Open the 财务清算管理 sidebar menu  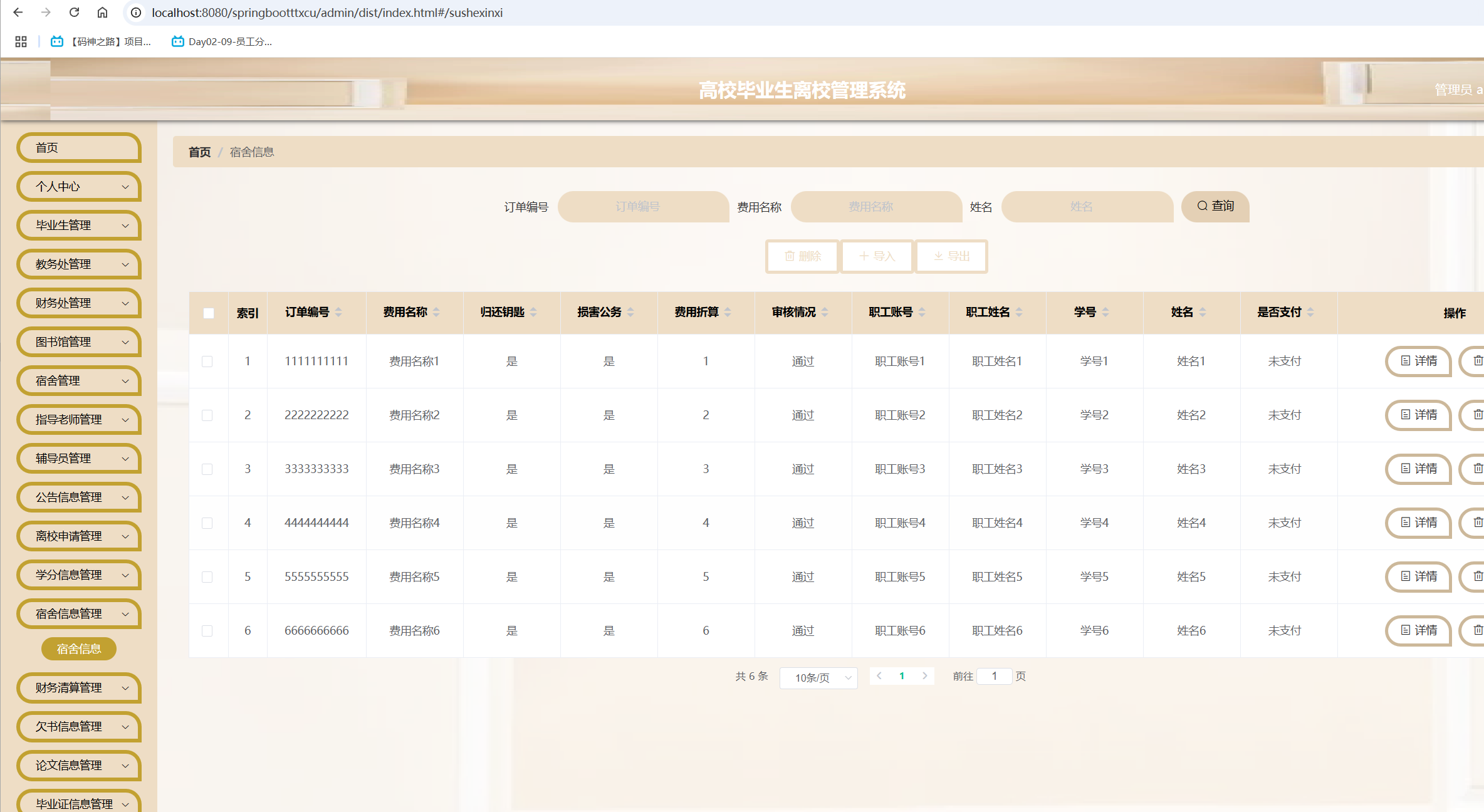tap(79, 688)
